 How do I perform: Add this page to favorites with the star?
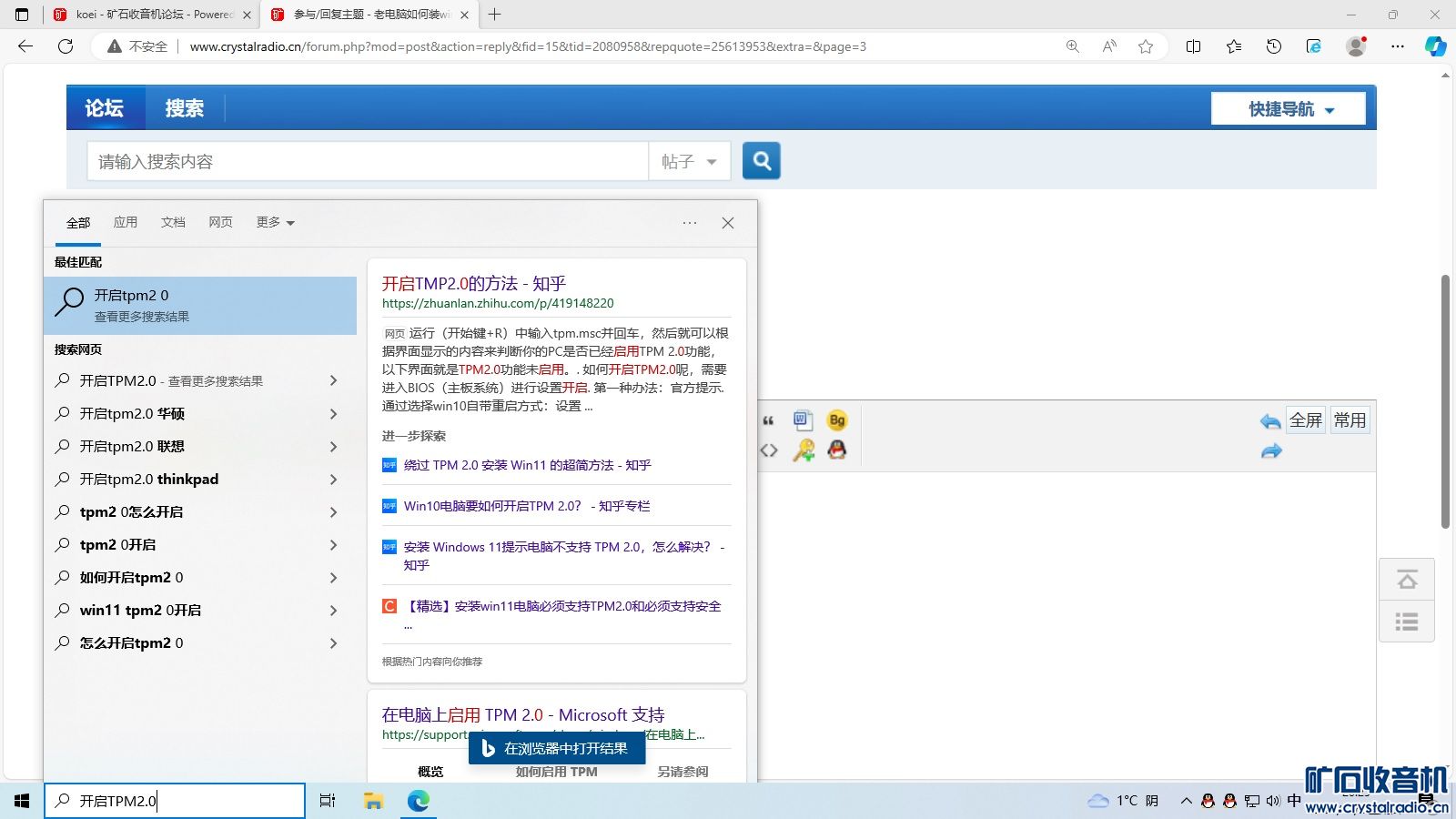tap(1146, 46)
